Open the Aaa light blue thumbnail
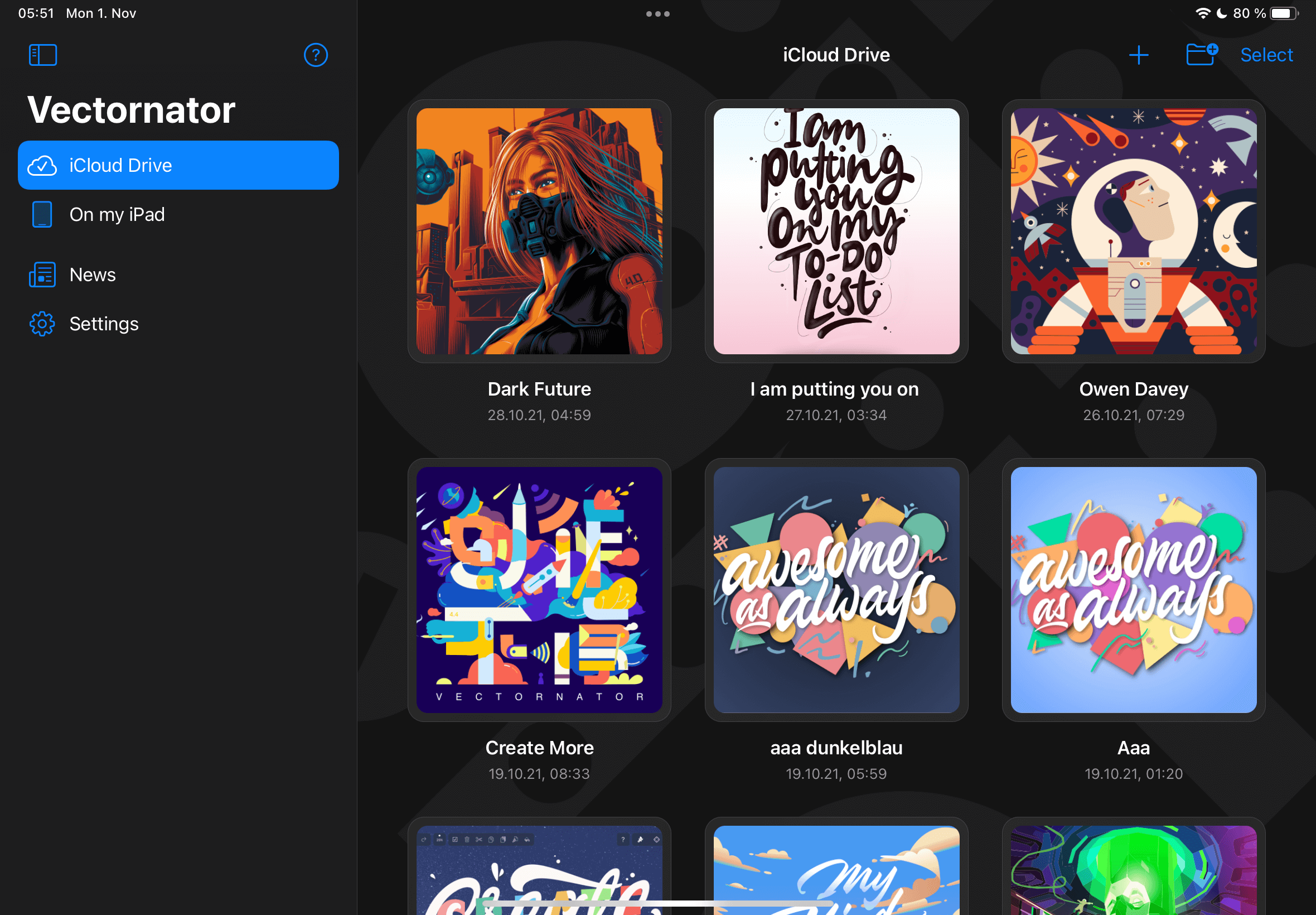This screenshot has width=1316, height=915. click(1133, 589)
